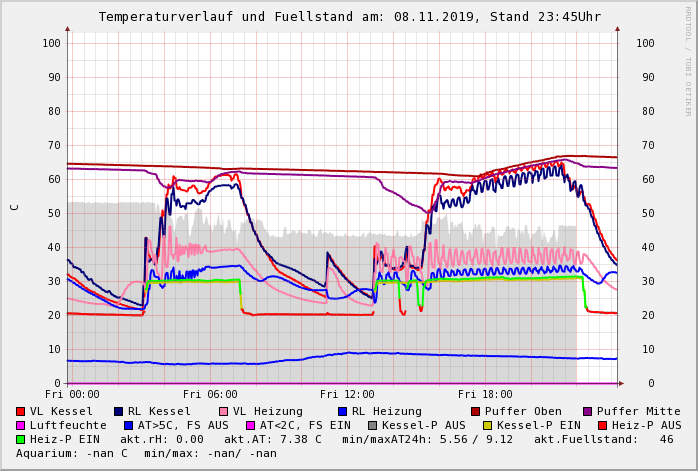Select the gray Kessel-P AUS legend swatch
This screenshot has height=471, width=698.
click(372, 425)
